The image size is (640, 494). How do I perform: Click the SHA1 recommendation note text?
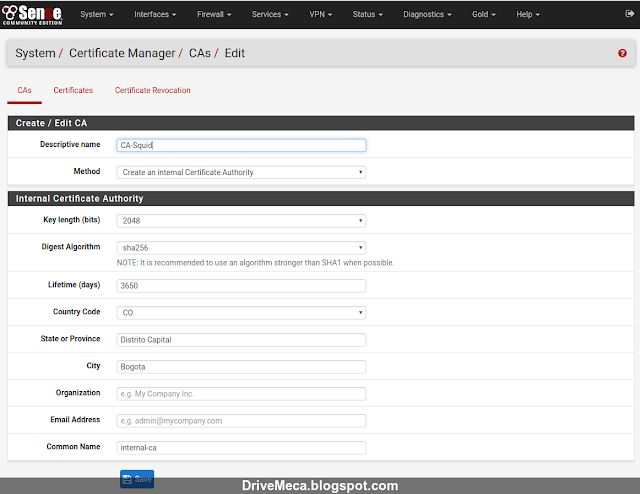pos(256,263)
